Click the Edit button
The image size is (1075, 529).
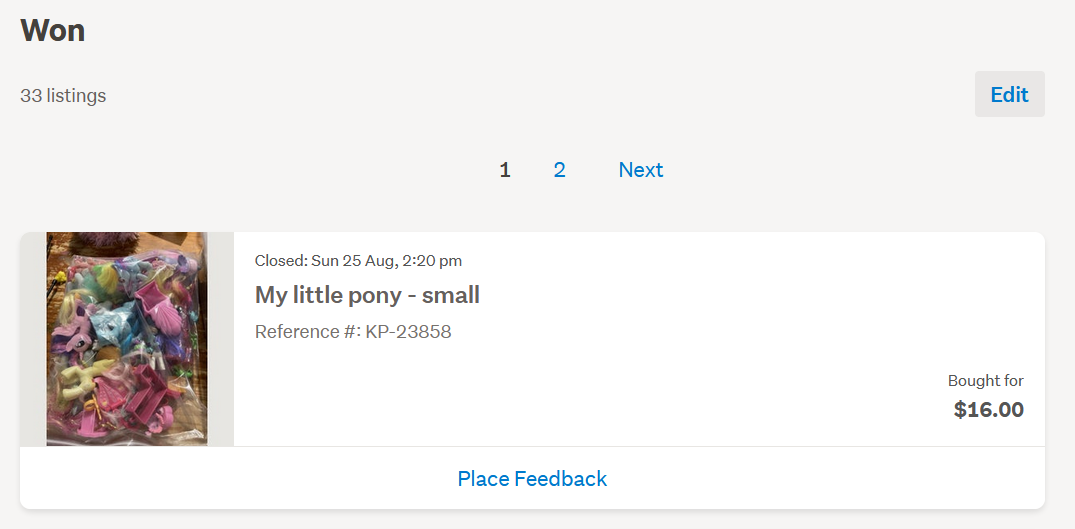pos(1009,94)
